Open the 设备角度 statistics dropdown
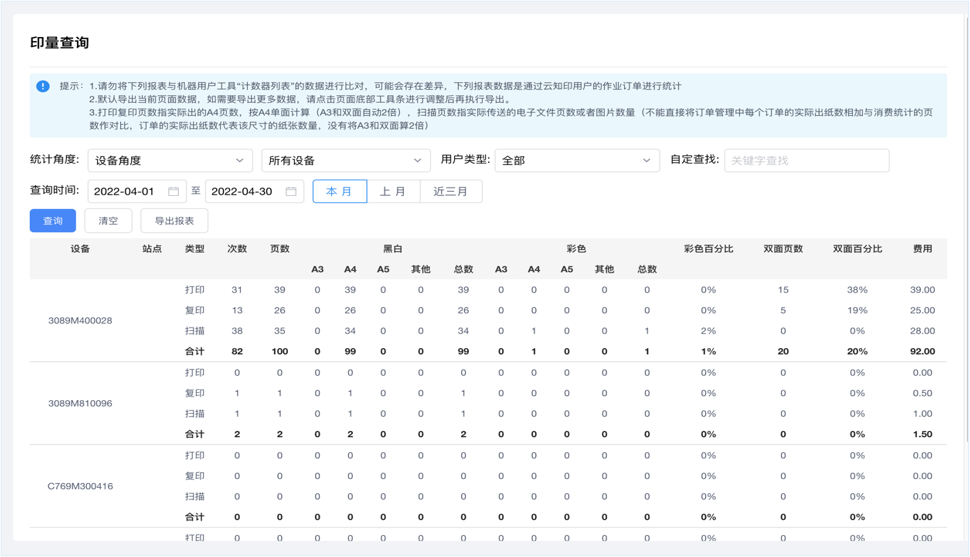This screenshot has height=557, width=970. point(169,160)
